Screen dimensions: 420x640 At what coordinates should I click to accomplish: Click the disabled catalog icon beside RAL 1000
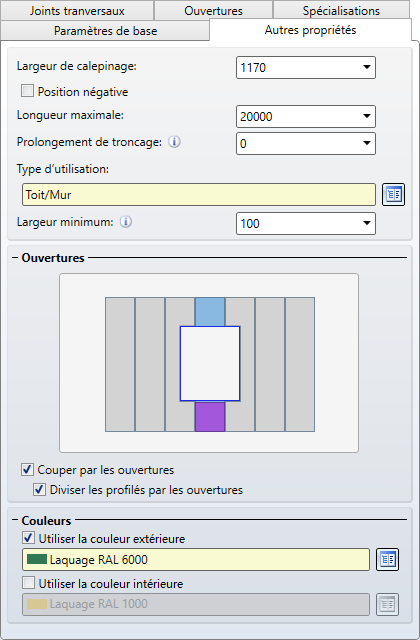point(387,604)
